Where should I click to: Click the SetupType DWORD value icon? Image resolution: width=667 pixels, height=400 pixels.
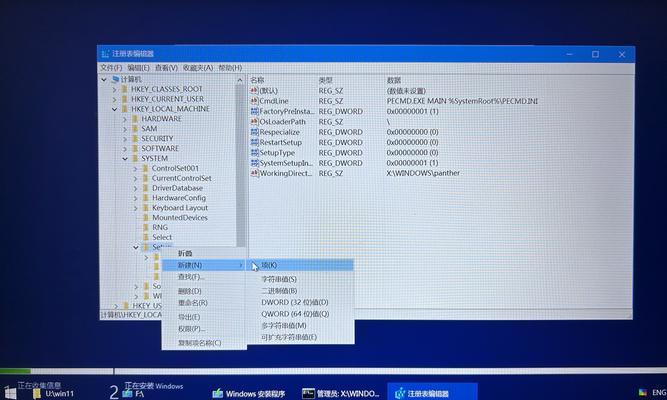254,152
